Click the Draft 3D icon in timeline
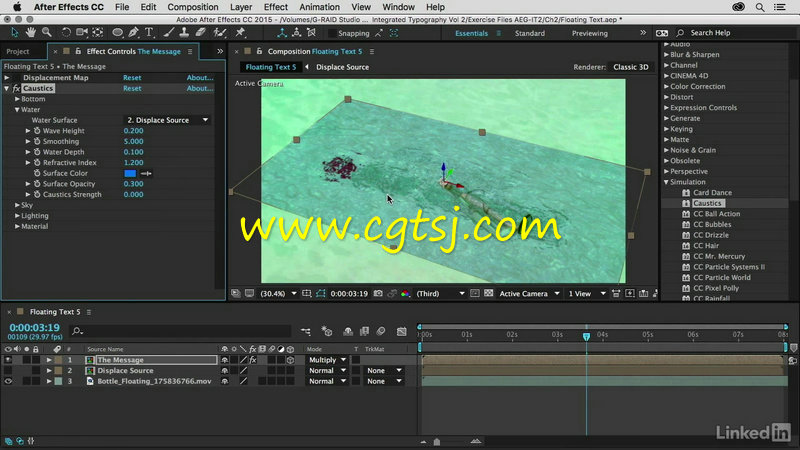This screenshot has width=800, height=450. pyautogui.click(x=327, y=332)
